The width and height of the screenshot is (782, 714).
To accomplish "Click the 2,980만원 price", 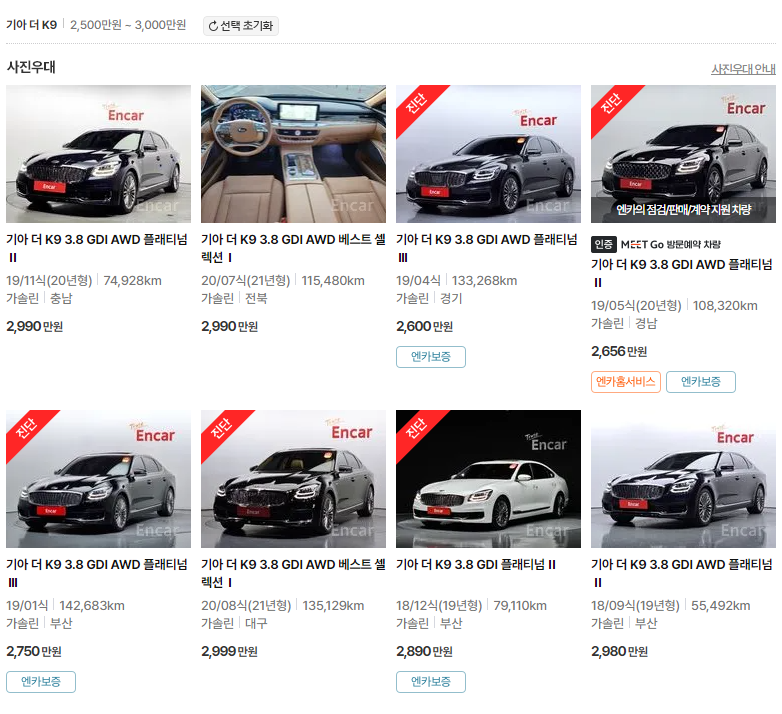I will [x=619, y=652].
